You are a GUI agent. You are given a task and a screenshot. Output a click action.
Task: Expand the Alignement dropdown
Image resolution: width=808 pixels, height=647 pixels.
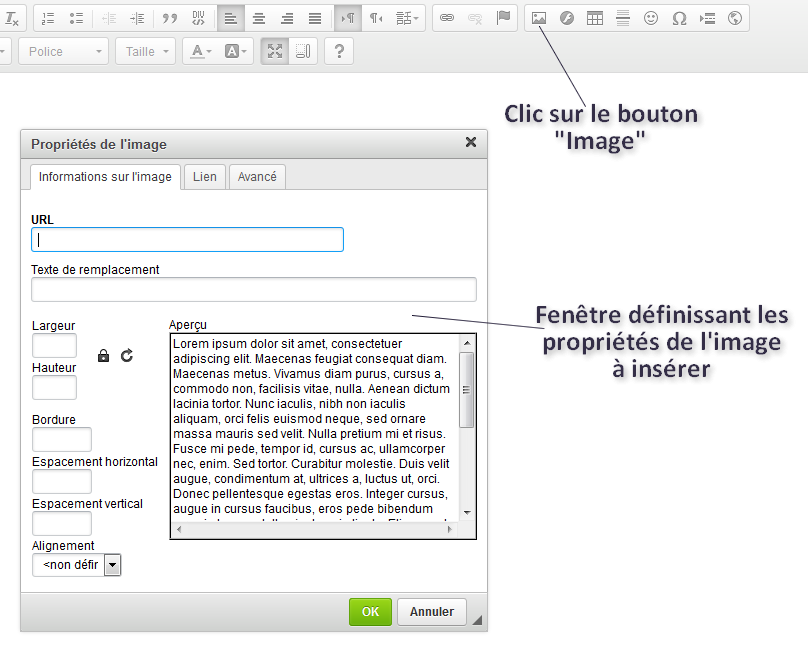[x=112, y=565]
